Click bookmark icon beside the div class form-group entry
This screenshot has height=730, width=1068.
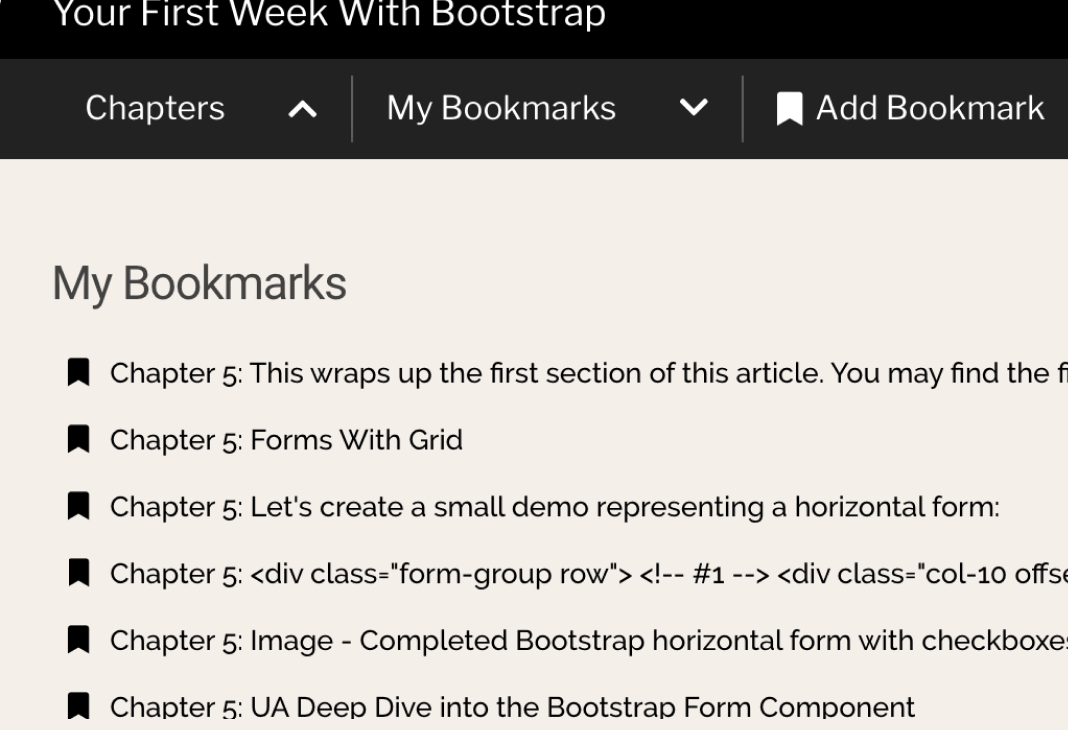point(78,573)
